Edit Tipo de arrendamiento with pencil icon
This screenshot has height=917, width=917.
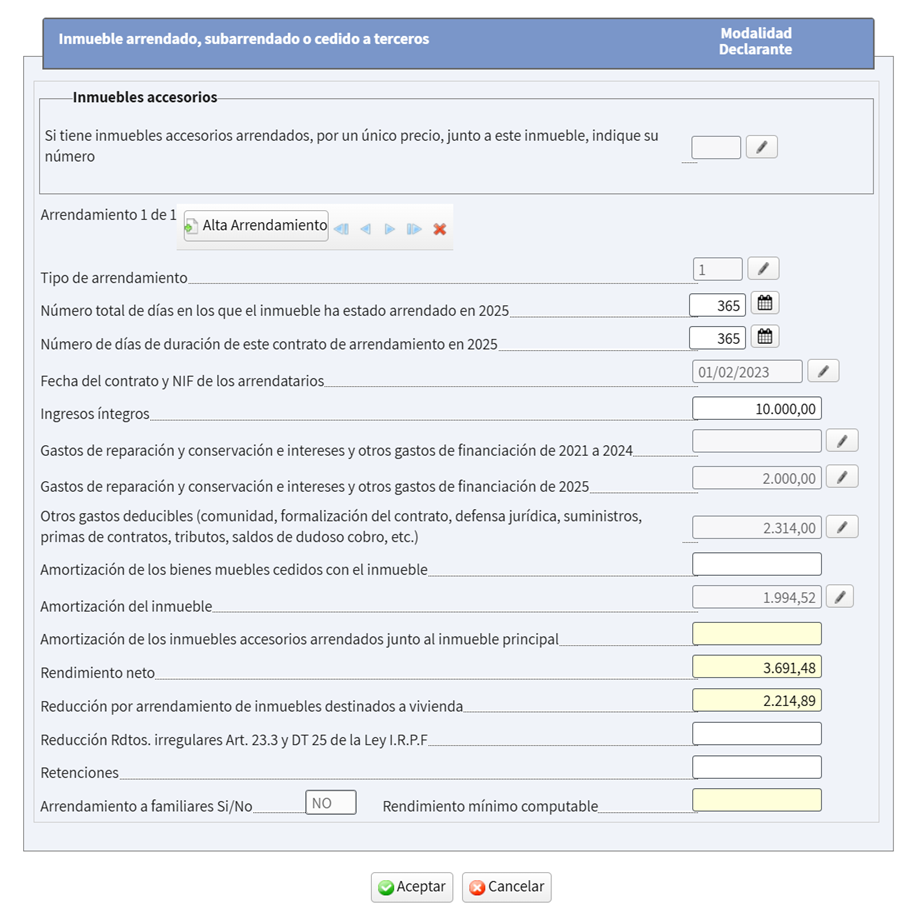tap(763, 269)
